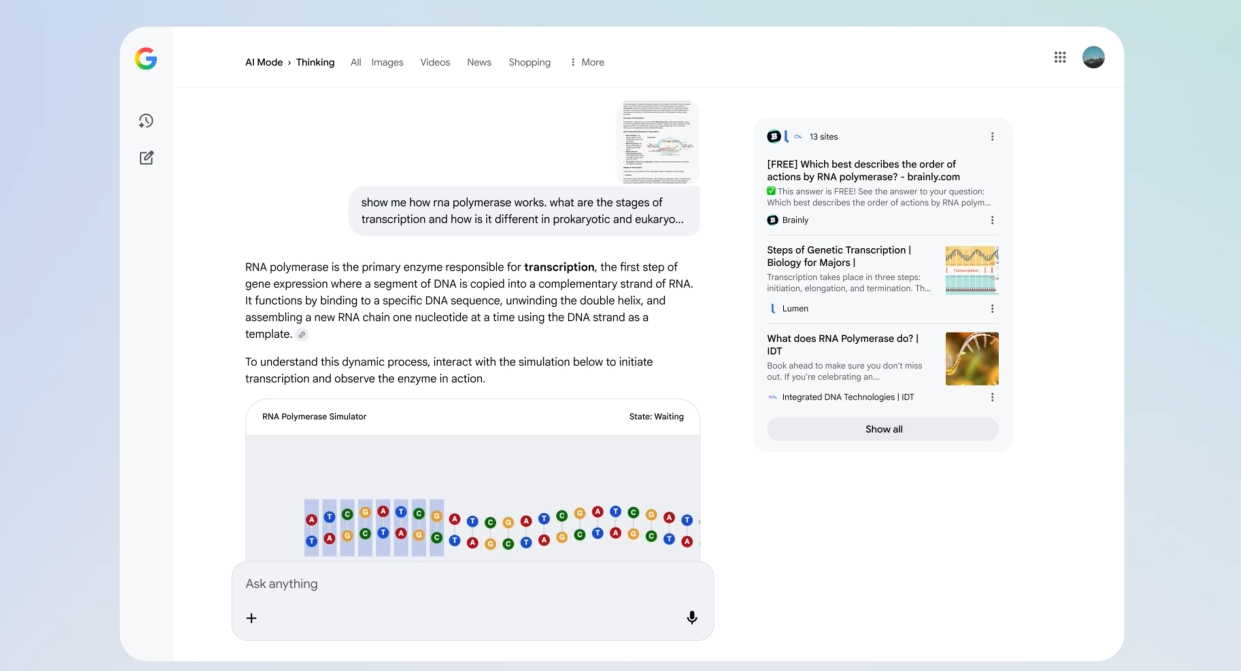Click Show all sources button
The width and height of the screenshot is (1241, 671).
(x=883, y=429)
